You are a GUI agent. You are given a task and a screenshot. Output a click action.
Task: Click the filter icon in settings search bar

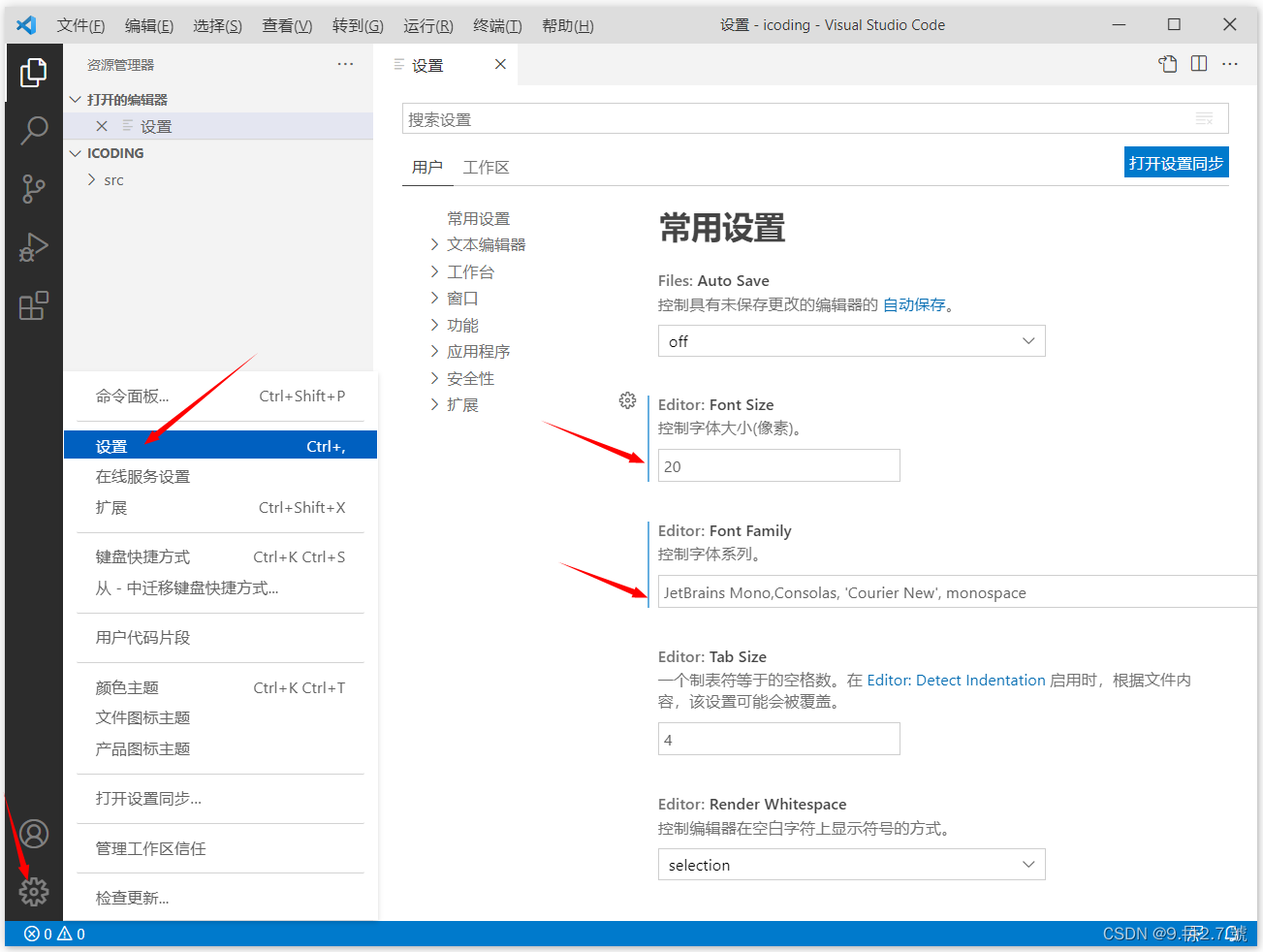point(1204,118)
